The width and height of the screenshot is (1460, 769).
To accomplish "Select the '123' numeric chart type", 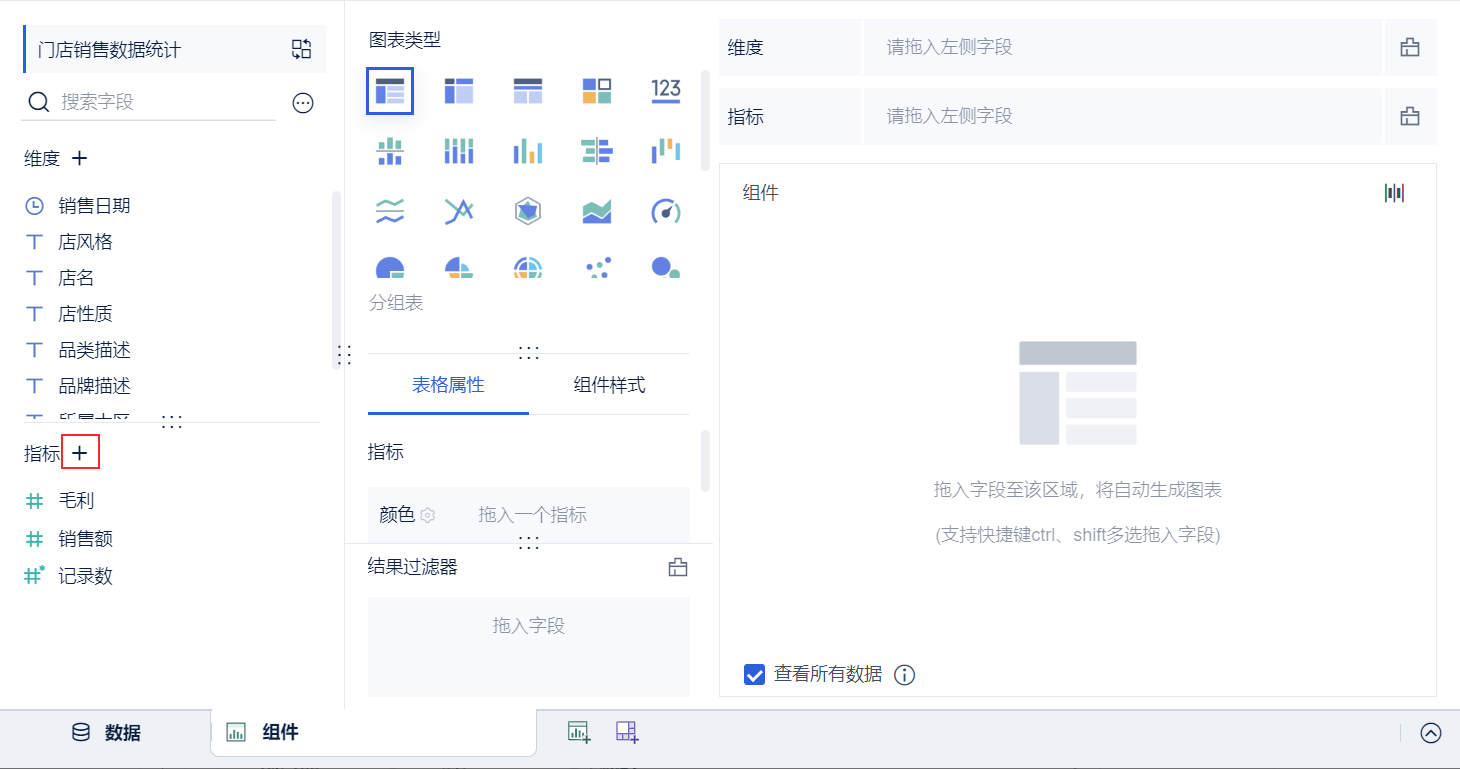I will (666, 92).
